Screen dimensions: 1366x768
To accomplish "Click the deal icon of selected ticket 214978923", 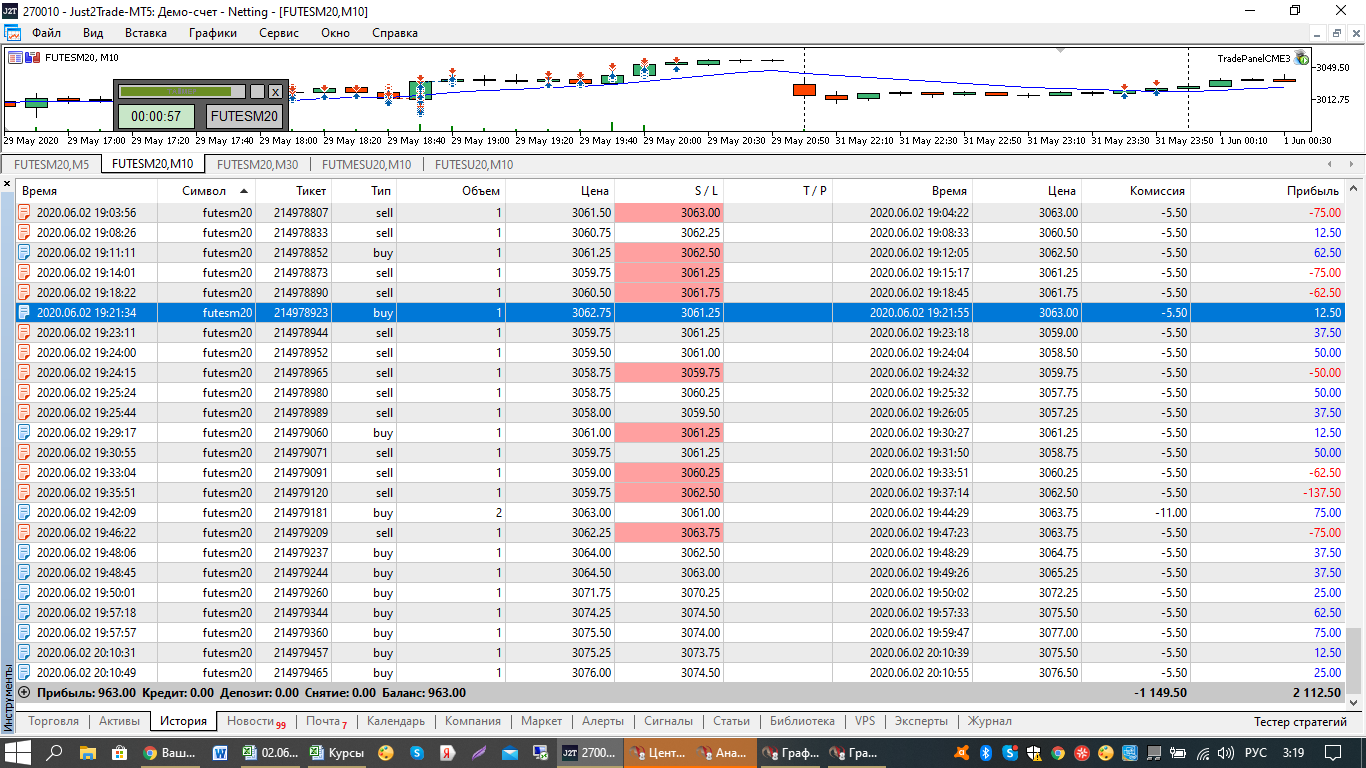I will pos(25,312).
